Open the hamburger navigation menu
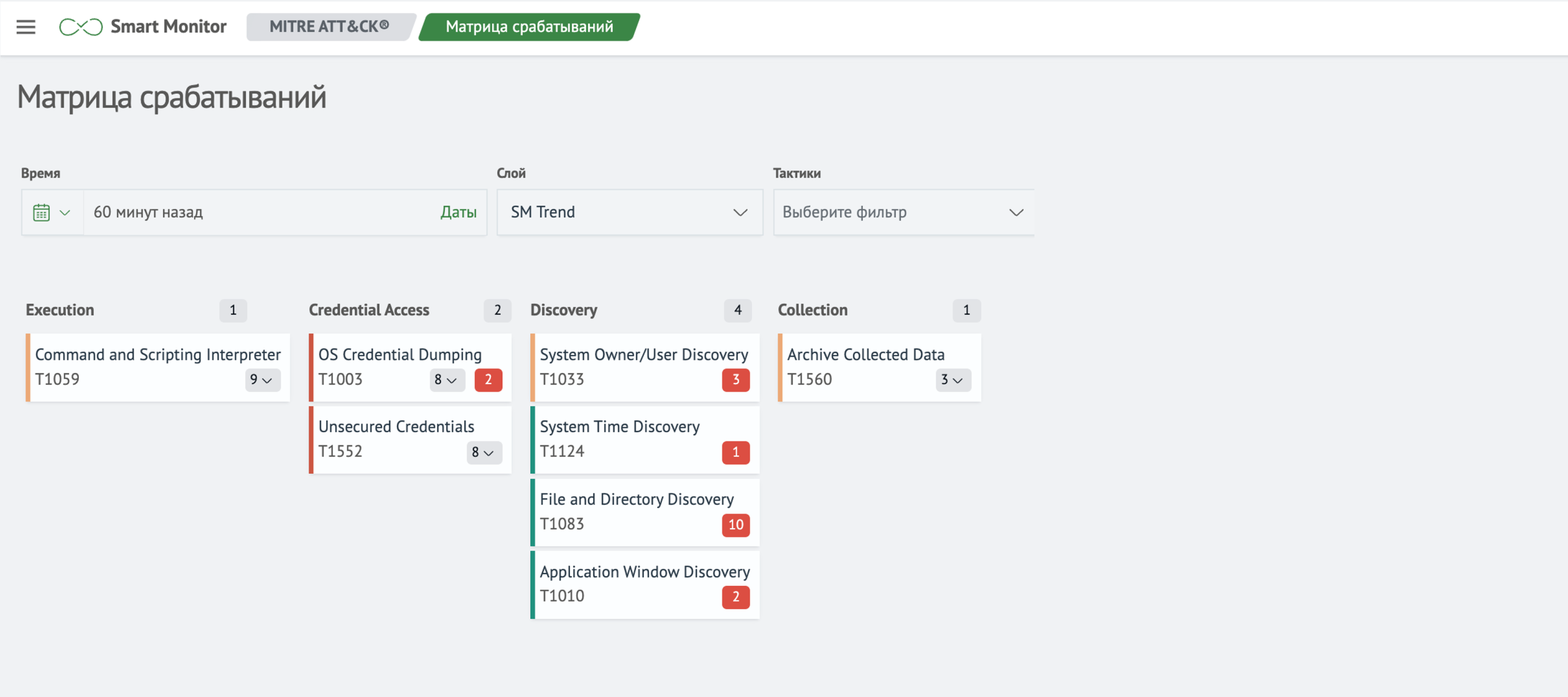The height and width of the screenshot is (697, 1568). (26, 27)
